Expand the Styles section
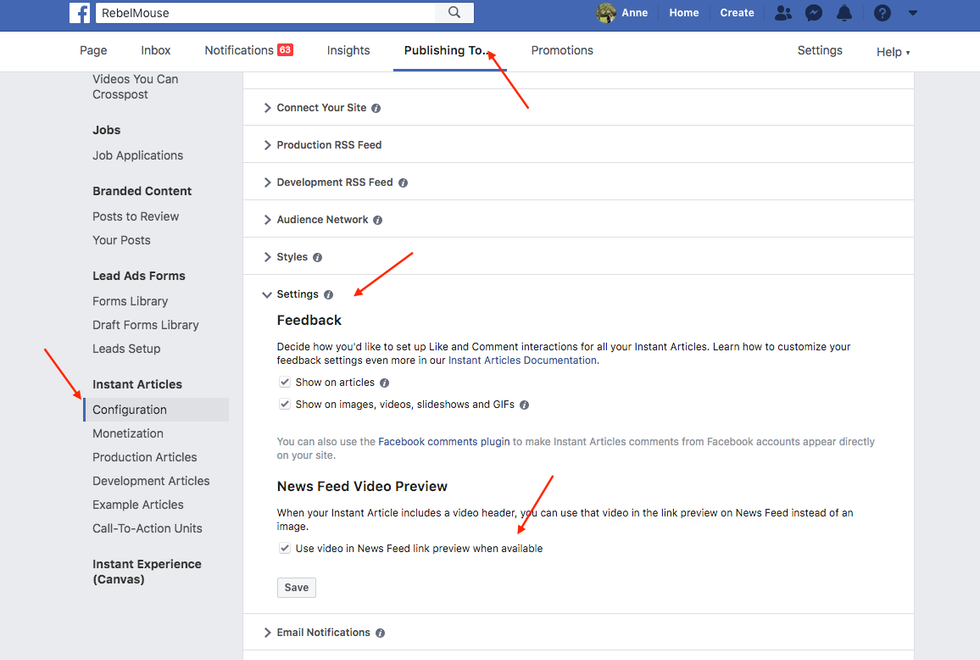 coord(291,257)
